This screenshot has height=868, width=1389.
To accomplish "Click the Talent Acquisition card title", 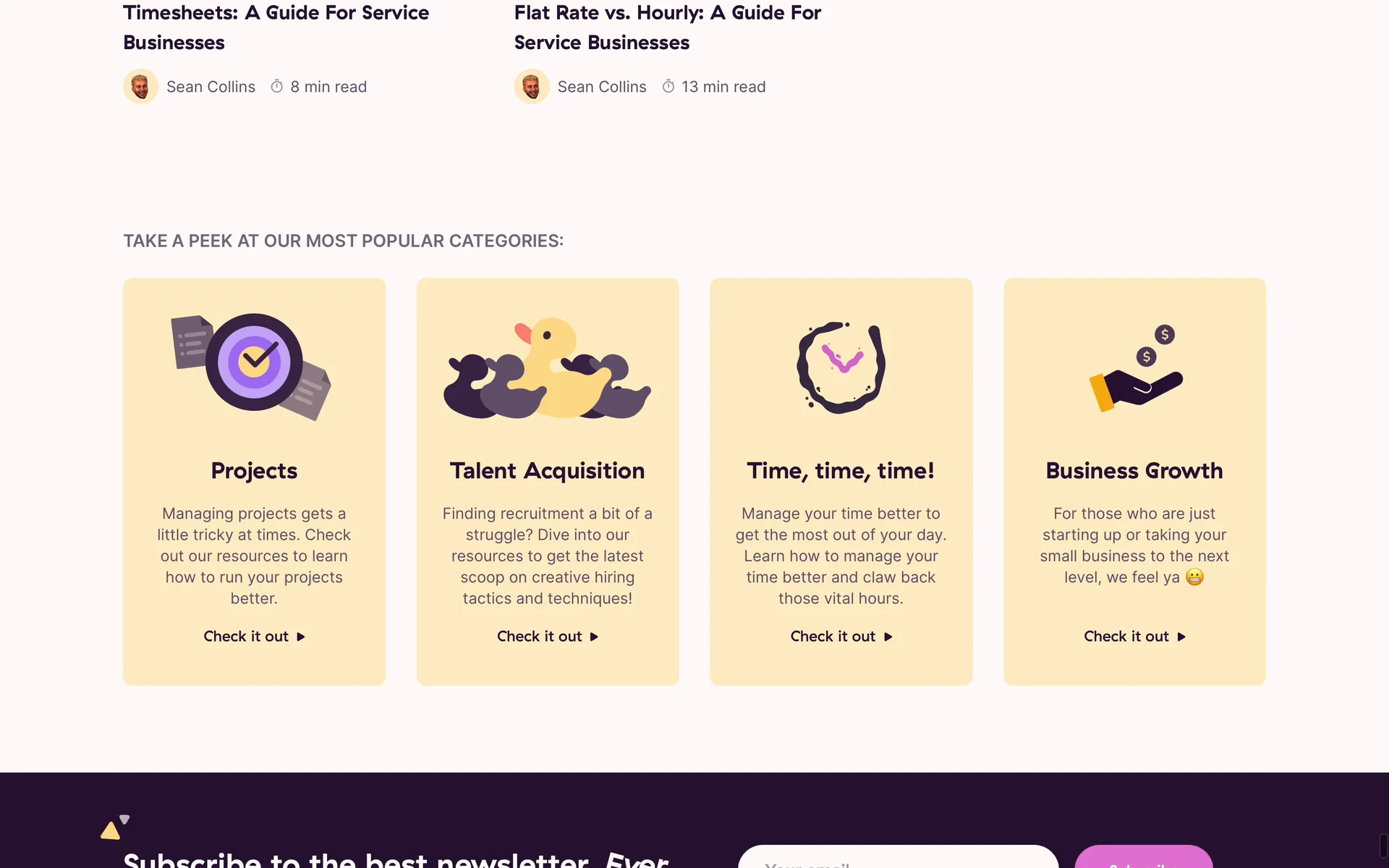I will (547, 471).
